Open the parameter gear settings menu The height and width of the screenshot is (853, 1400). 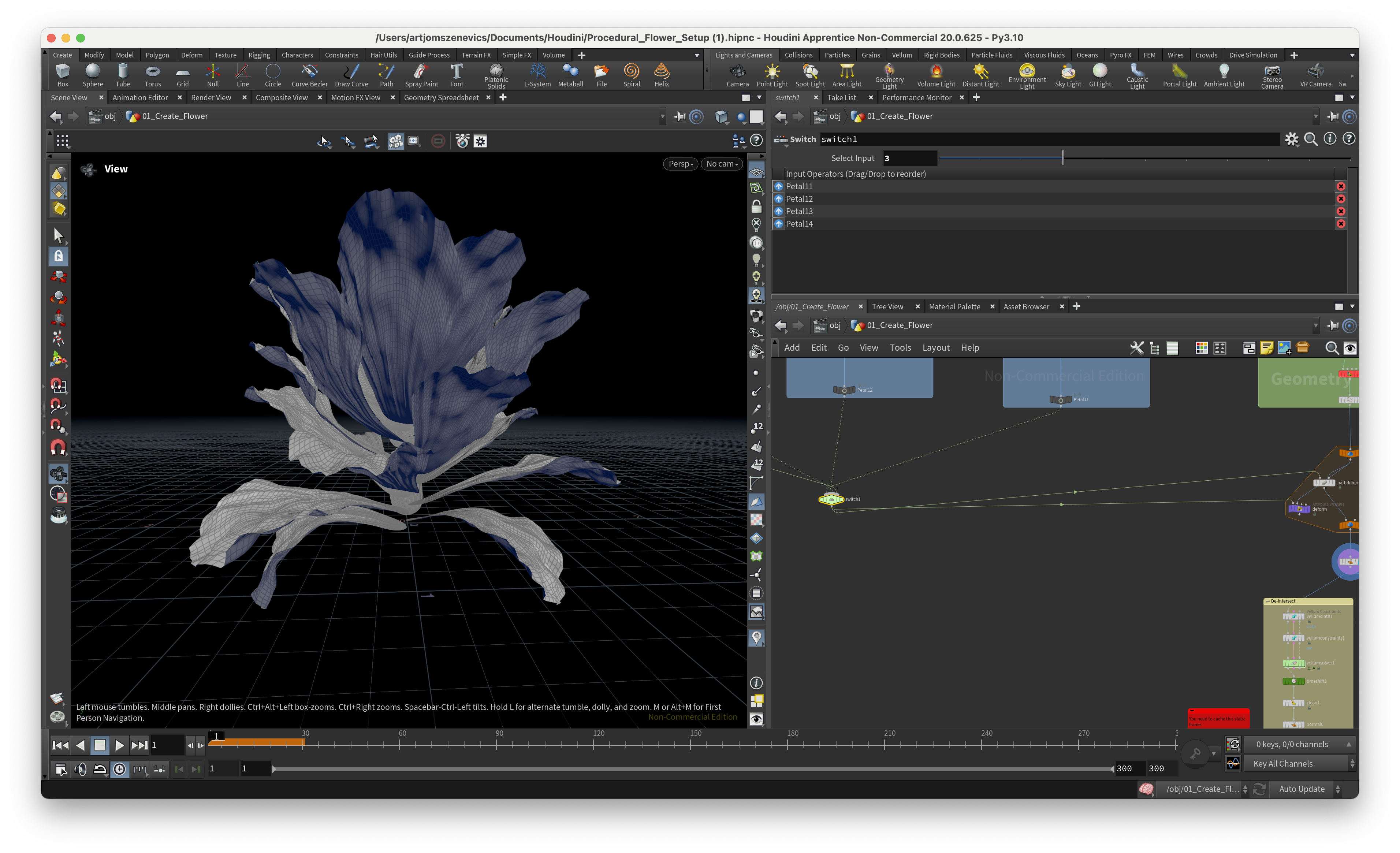pyautogui.click(x=1292, y=139)
